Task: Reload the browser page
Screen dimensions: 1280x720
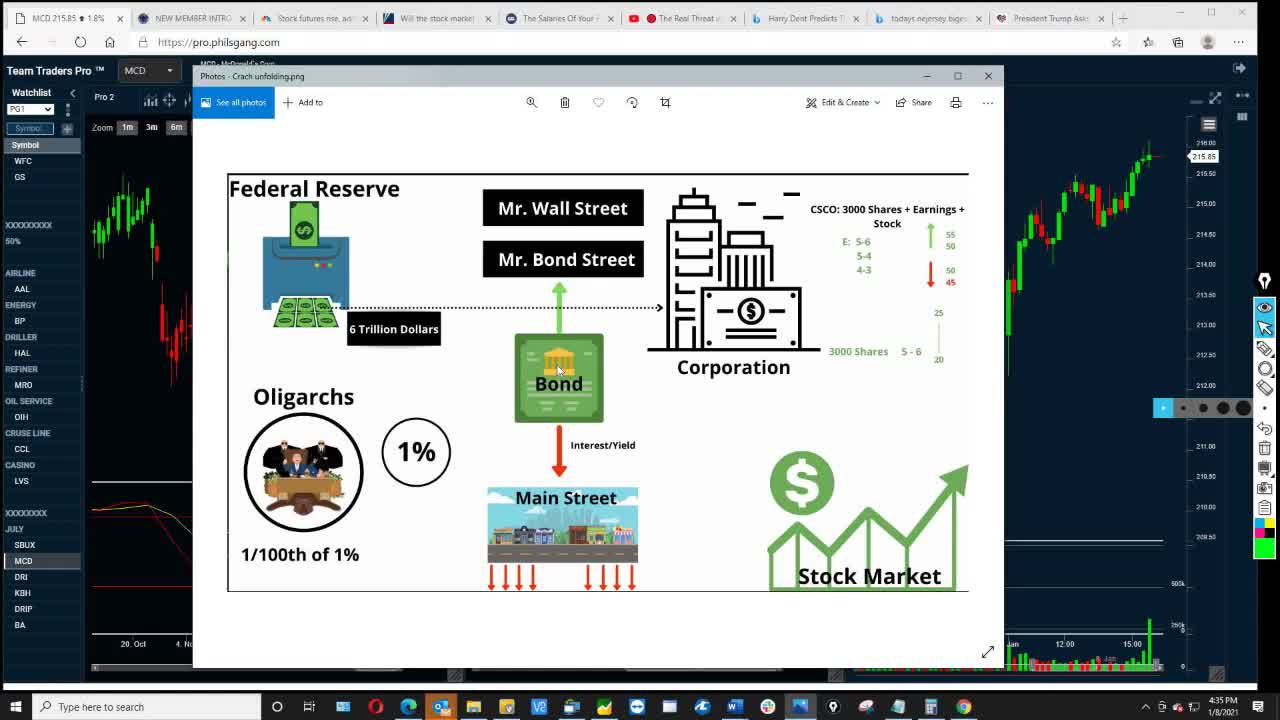Action: tap(80, 42)
